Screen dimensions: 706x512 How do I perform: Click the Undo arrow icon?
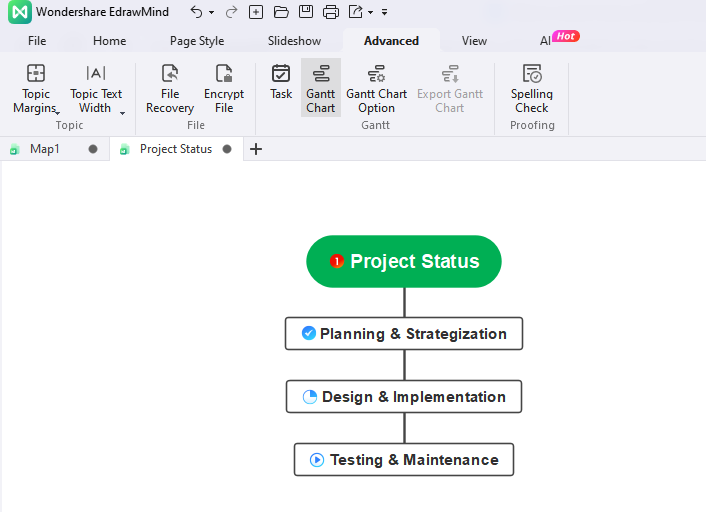tap(196, 12)
